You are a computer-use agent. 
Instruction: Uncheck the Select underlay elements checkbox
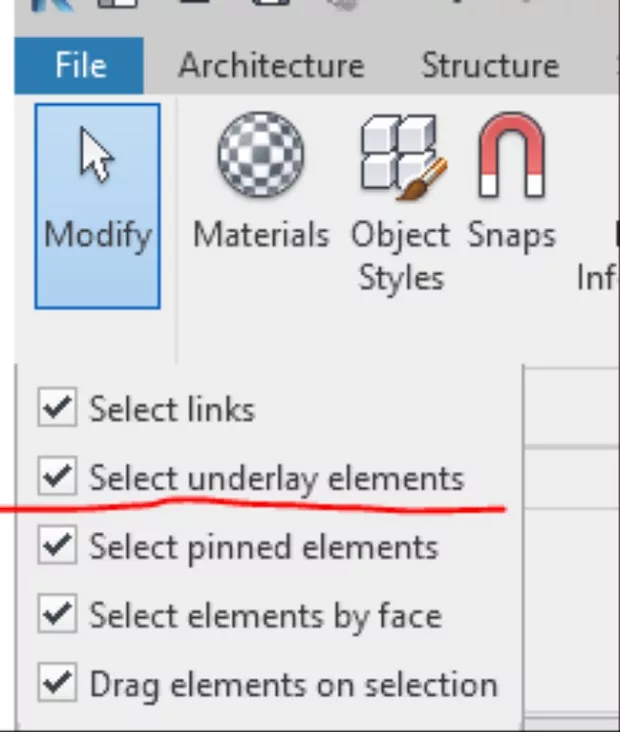(57, 477)
